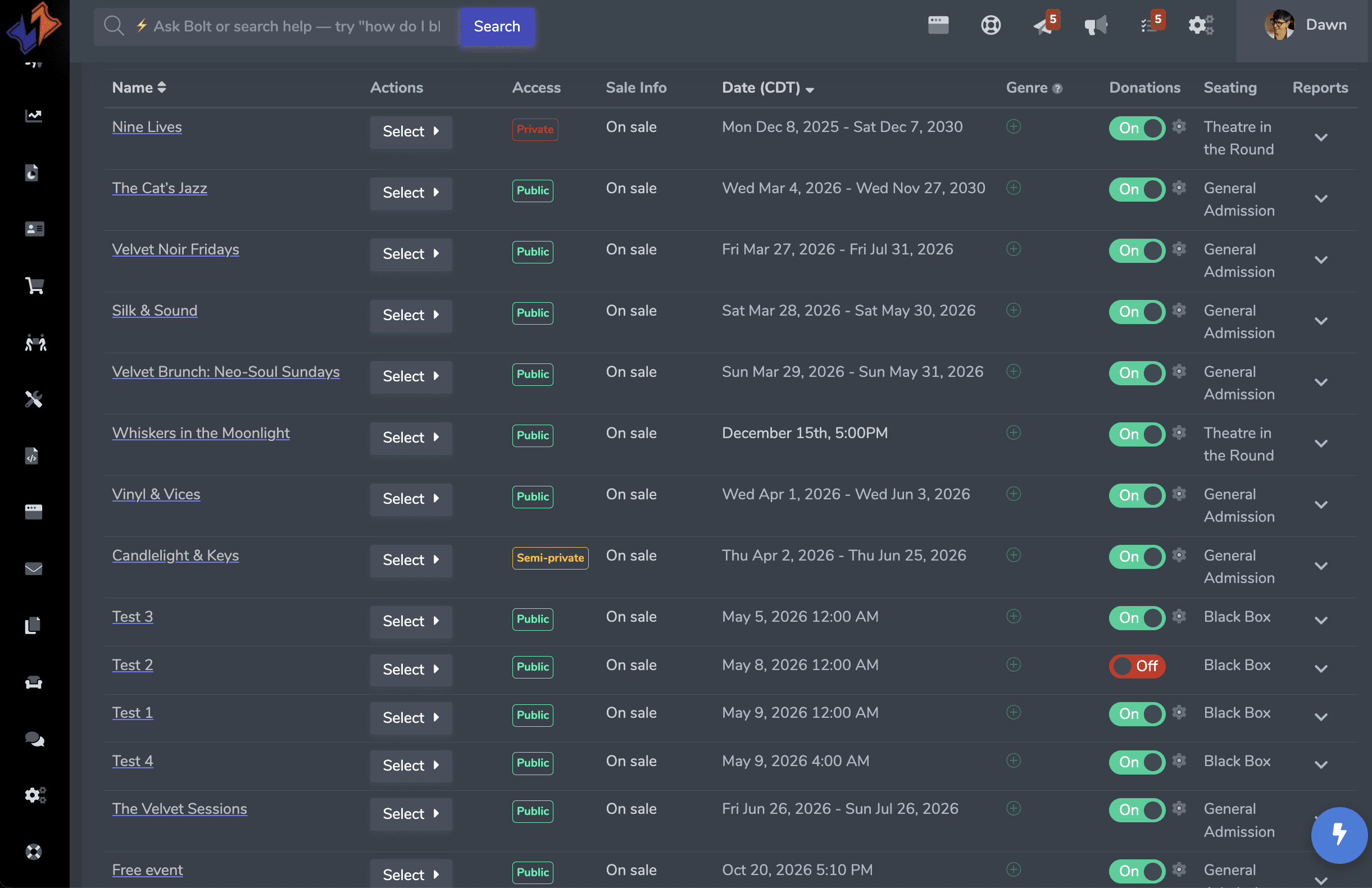Click the app logo in top left corner
The height and width of the screenshot is (888, 1372).
click(x=34, y=26)
